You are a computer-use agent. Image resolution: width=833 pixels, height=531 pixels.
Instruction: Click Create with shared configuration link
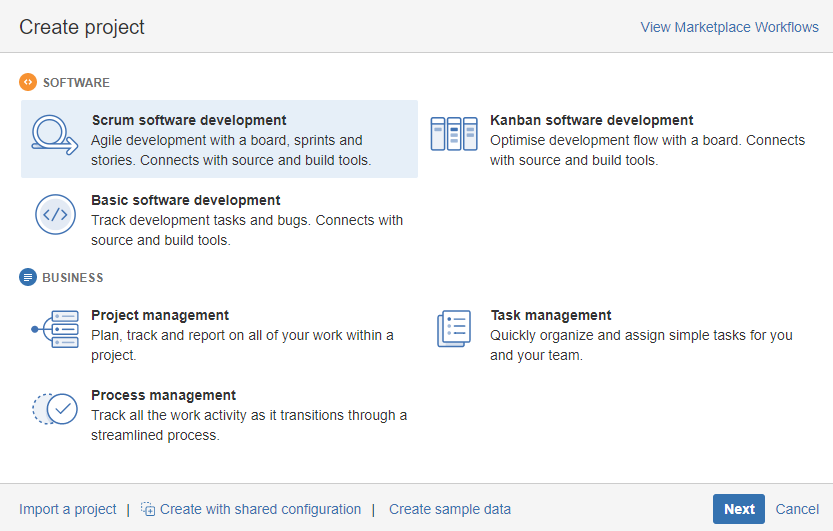pyautogui.click(x=260, y=509)
